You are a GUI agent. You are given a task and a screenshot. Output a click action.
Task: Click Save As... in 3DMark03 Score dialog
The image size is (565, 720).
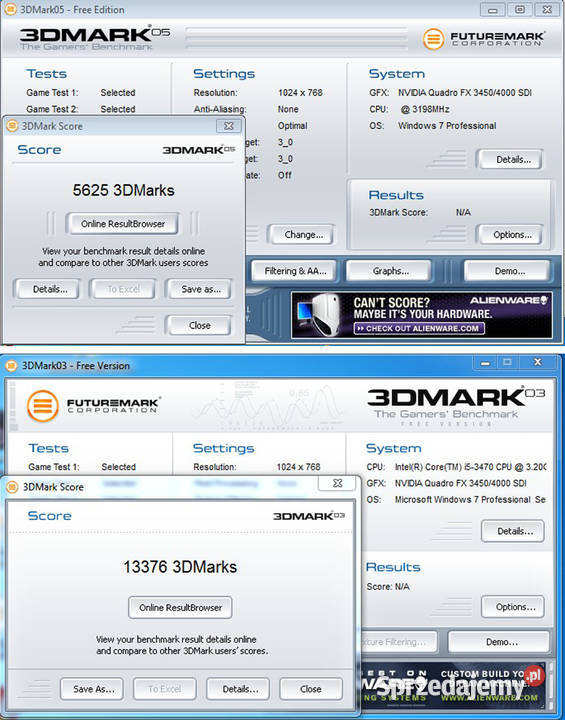(92, 689)
